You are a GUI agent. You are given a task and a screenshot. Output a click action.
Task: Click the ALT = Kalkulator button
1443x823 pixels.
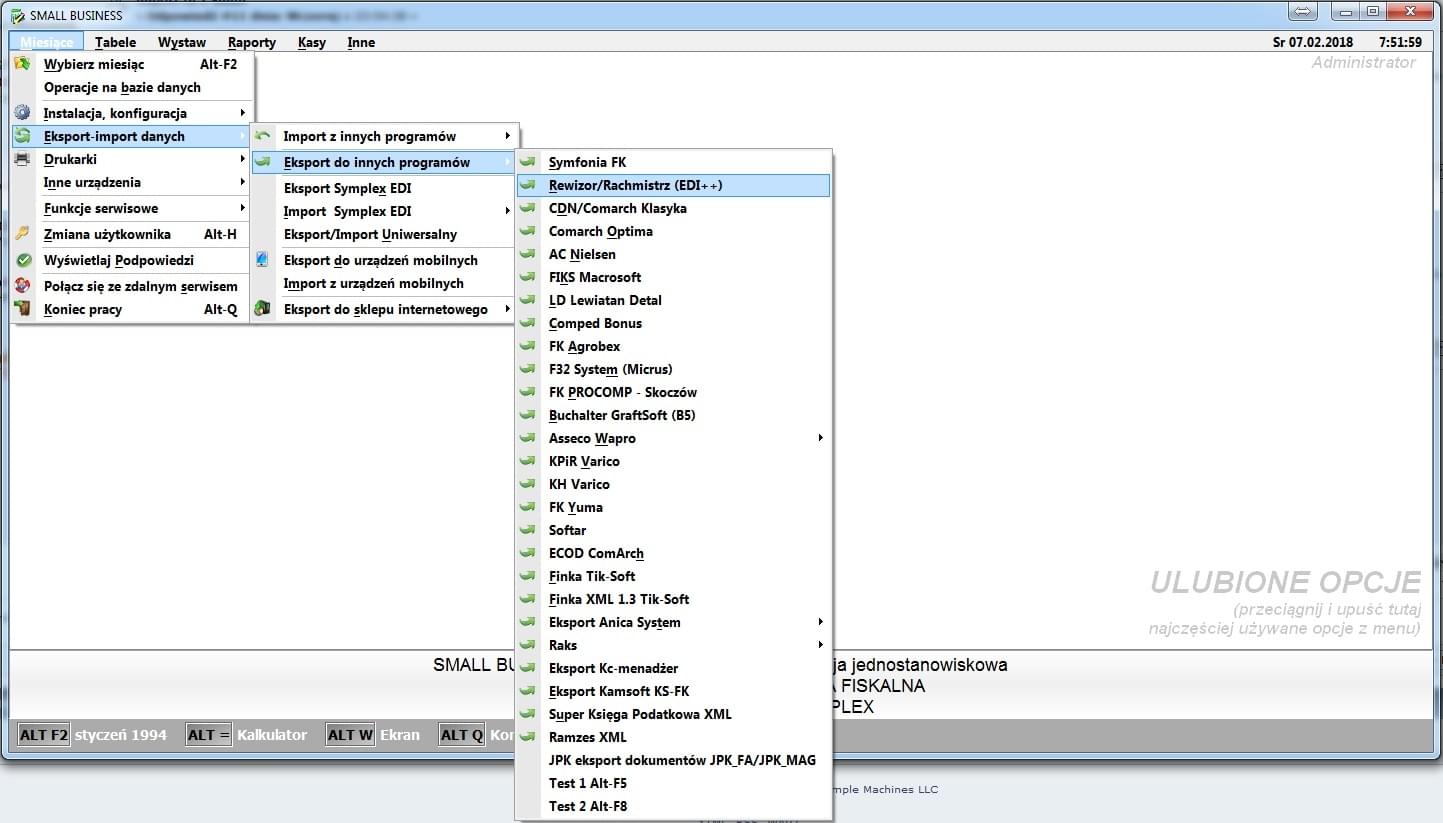point(247,735)
